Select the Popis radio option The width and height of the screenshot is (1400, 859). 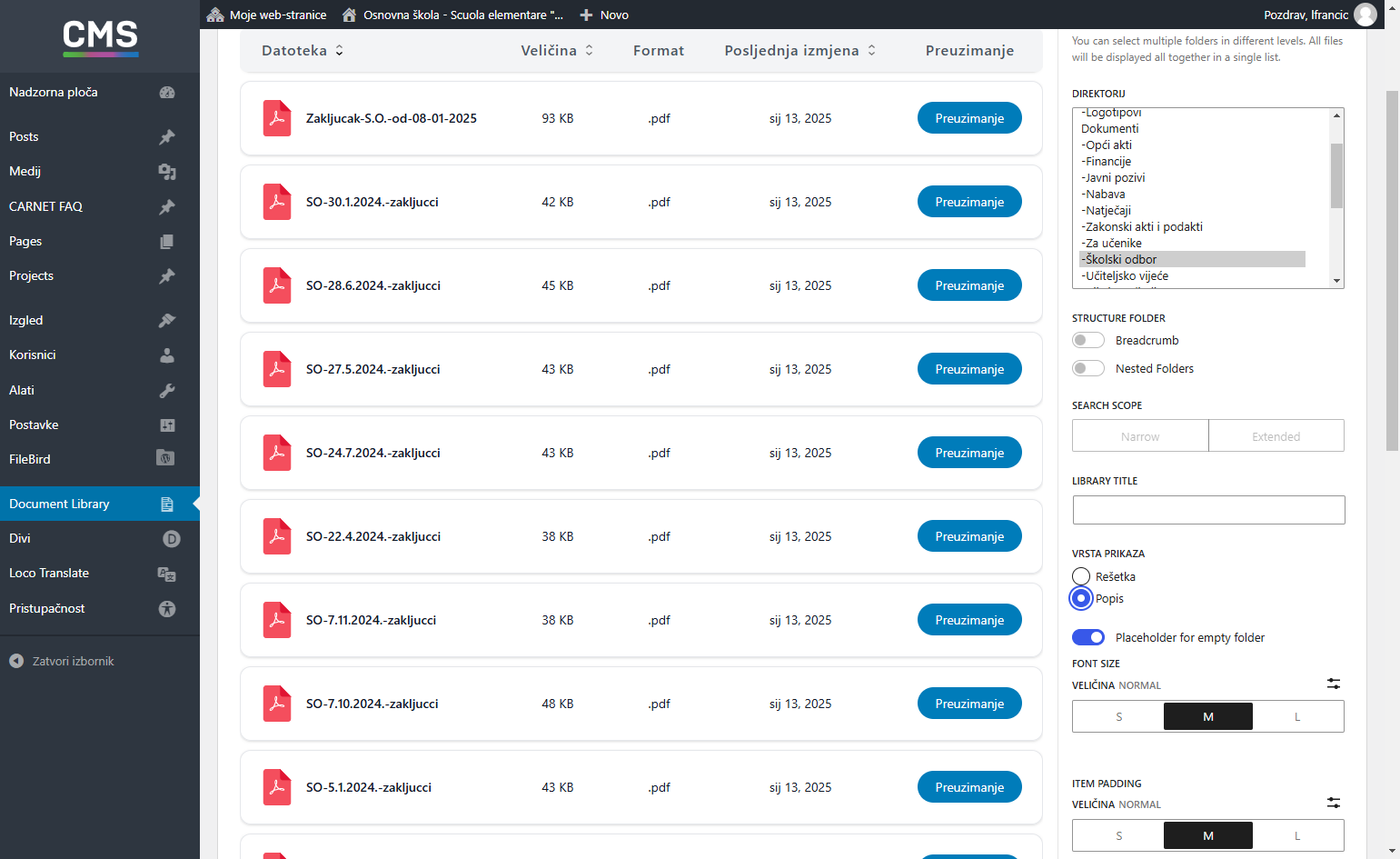click(x=1081, y=598)
